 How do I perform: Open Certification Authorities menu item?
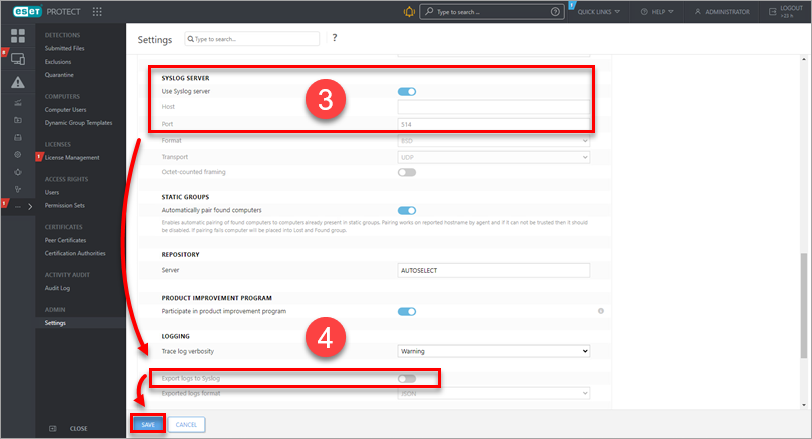point(75,253)
